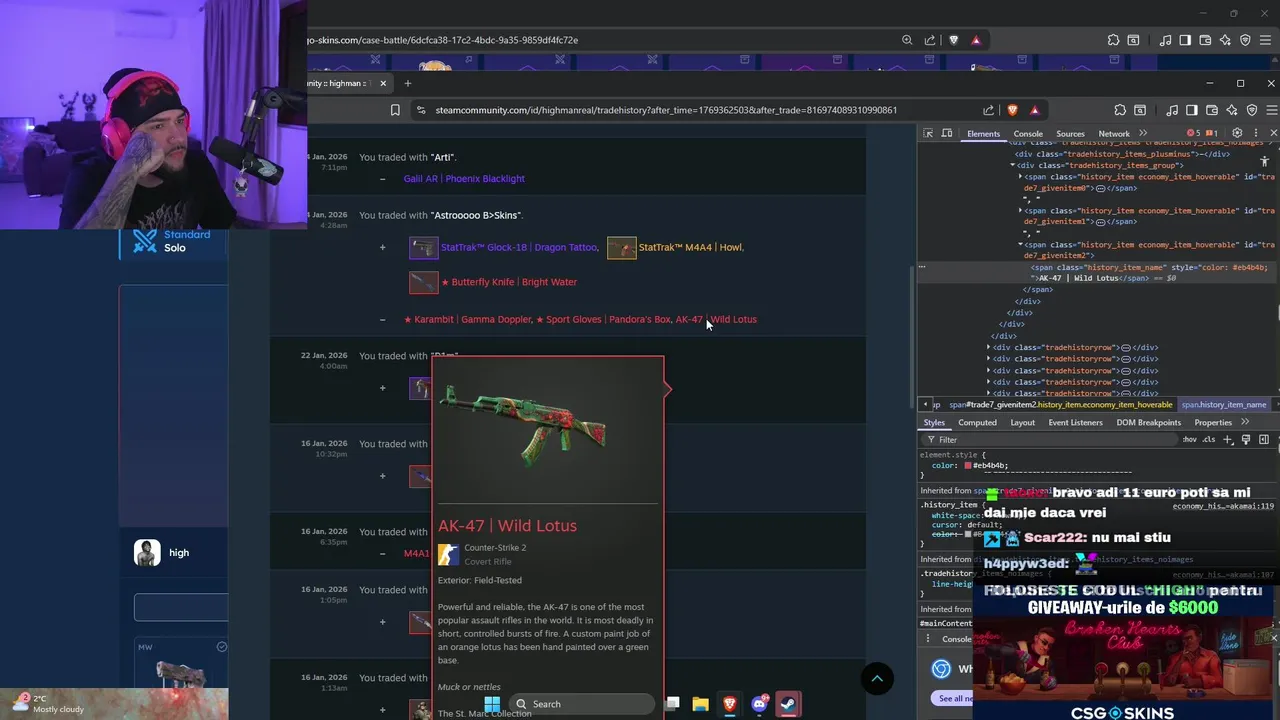The height and width of the screenshot is (720, 1280).
Task: Click Galil AR | Phoenix Blacklight item
Action: 464,178
